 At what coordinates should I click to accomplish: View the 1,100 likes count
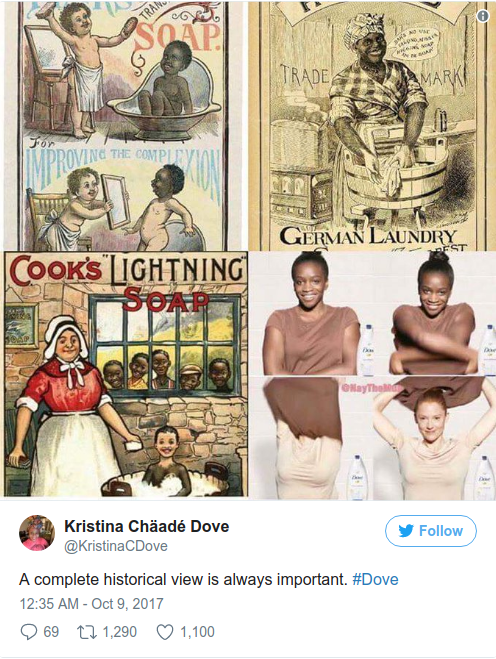coord(198,632)
